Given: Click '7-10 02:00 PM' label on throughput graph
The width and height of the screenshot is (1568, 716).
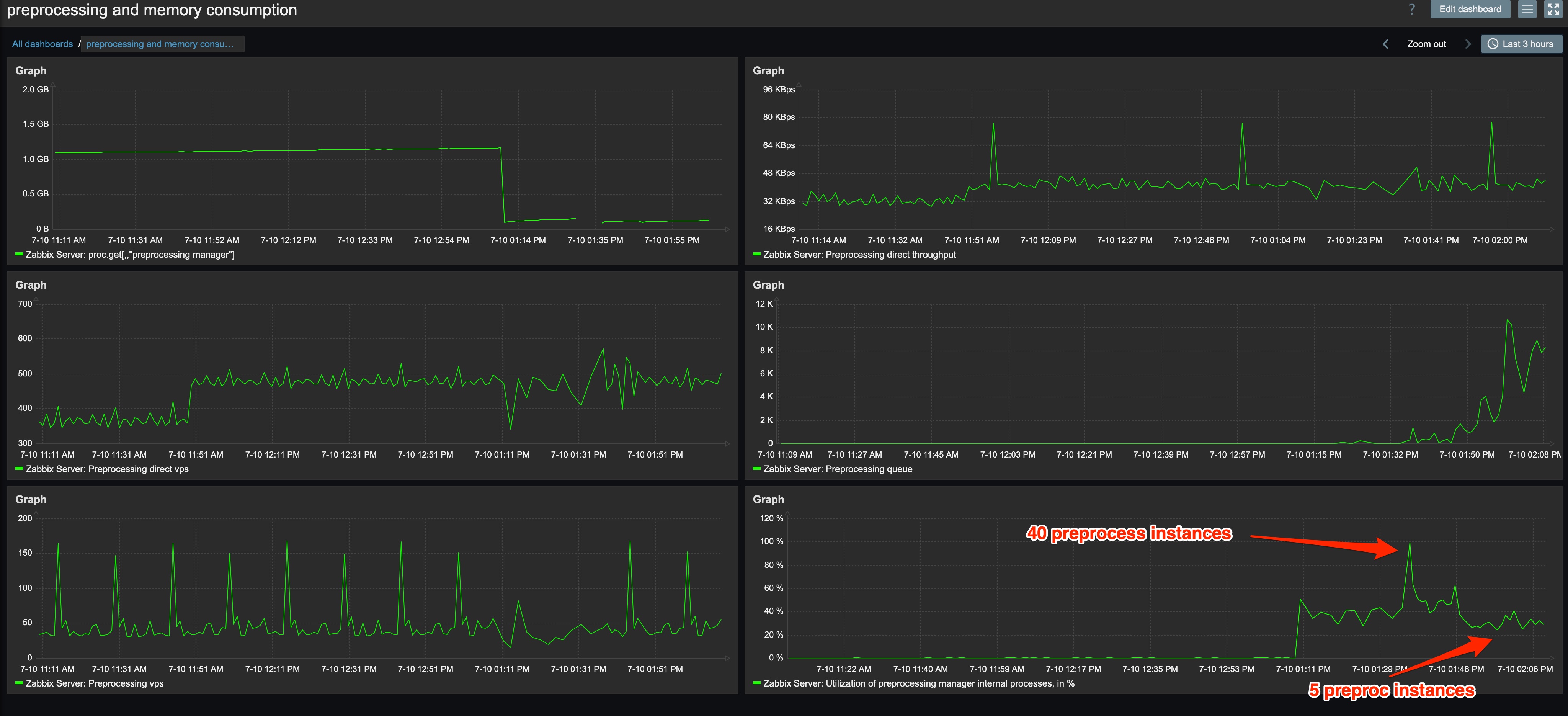Looking at the screenshot, I should coord(1500,240).
